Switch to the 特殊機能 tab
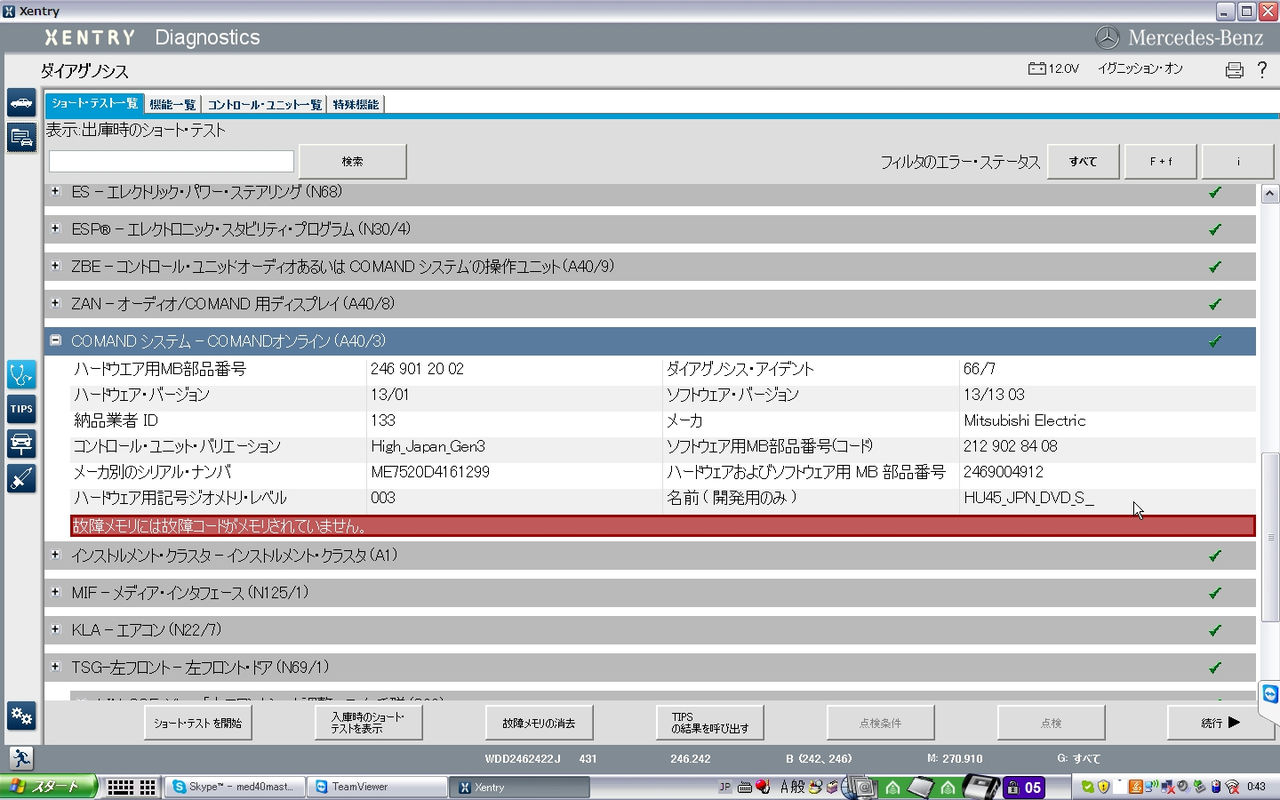Image resolution: width=1280 pixels, height=800 pixels. click(355, 103)
